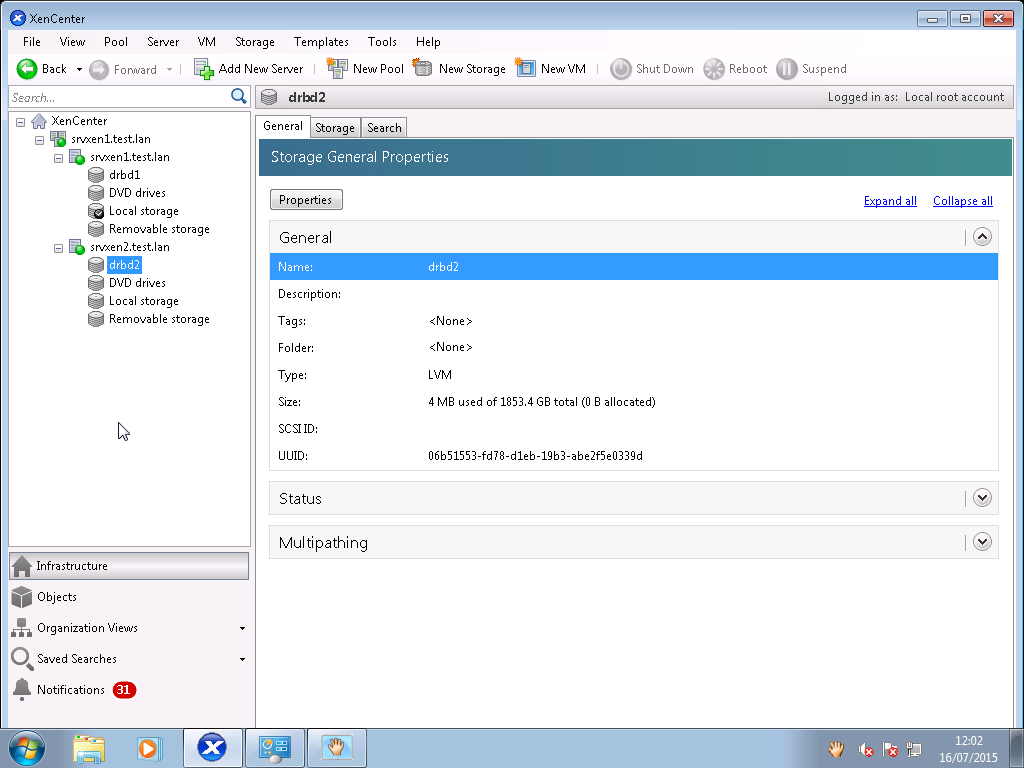Click the red Notifications count badge 31

(123, 690)
